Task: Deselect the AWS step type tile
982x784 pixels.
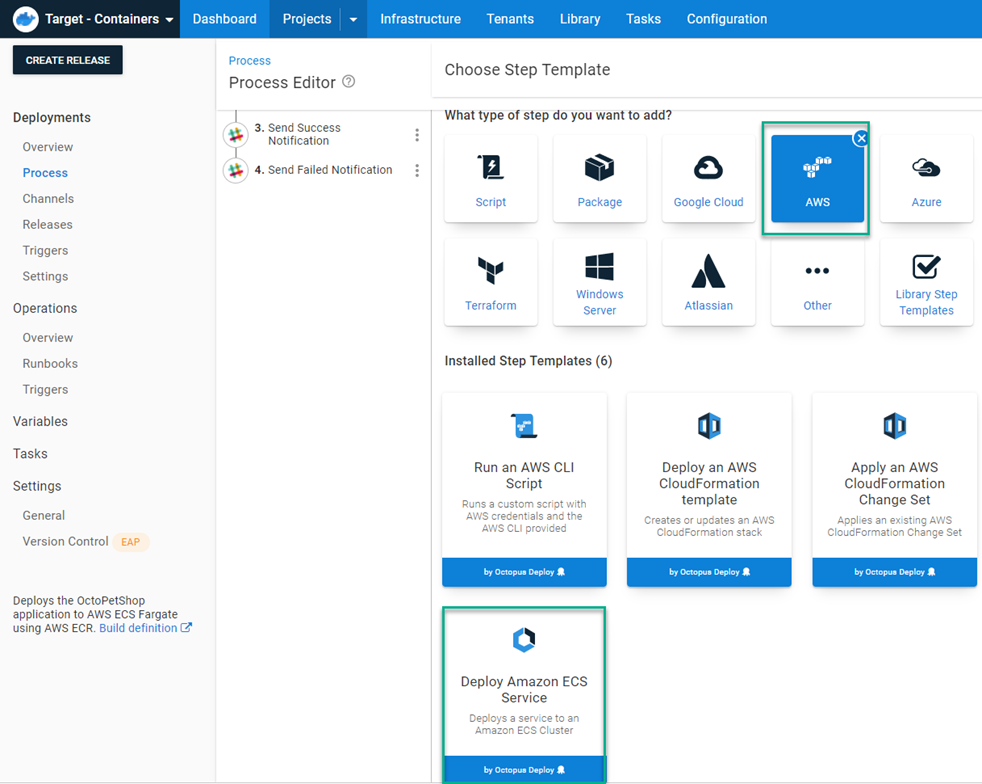Action: pyautogui.click(x=861, y=138)
